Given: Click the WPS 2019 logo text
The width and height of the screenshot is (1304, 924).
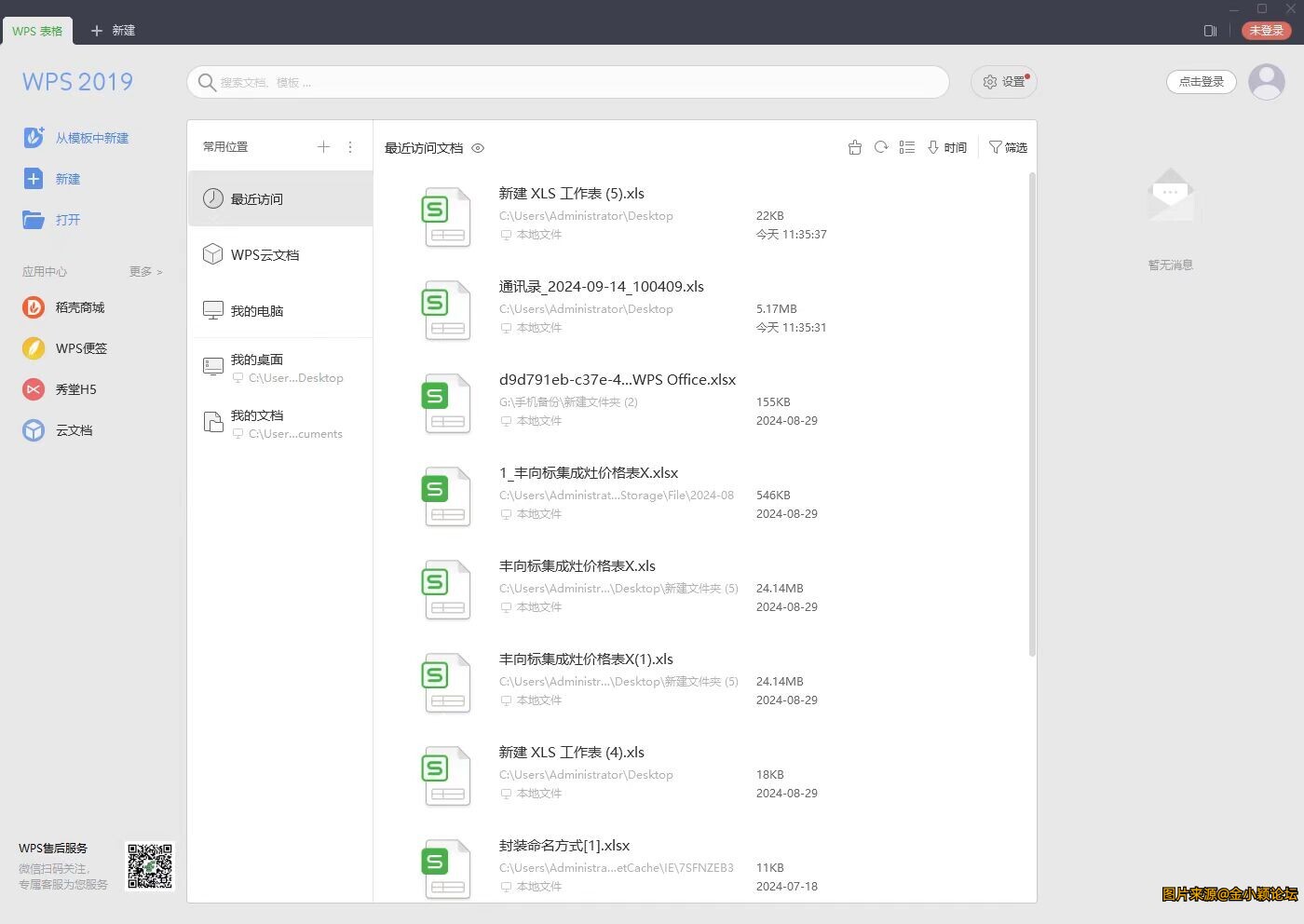Looking at the screenshot, I should pyautogui.click(x=77, y=82).
